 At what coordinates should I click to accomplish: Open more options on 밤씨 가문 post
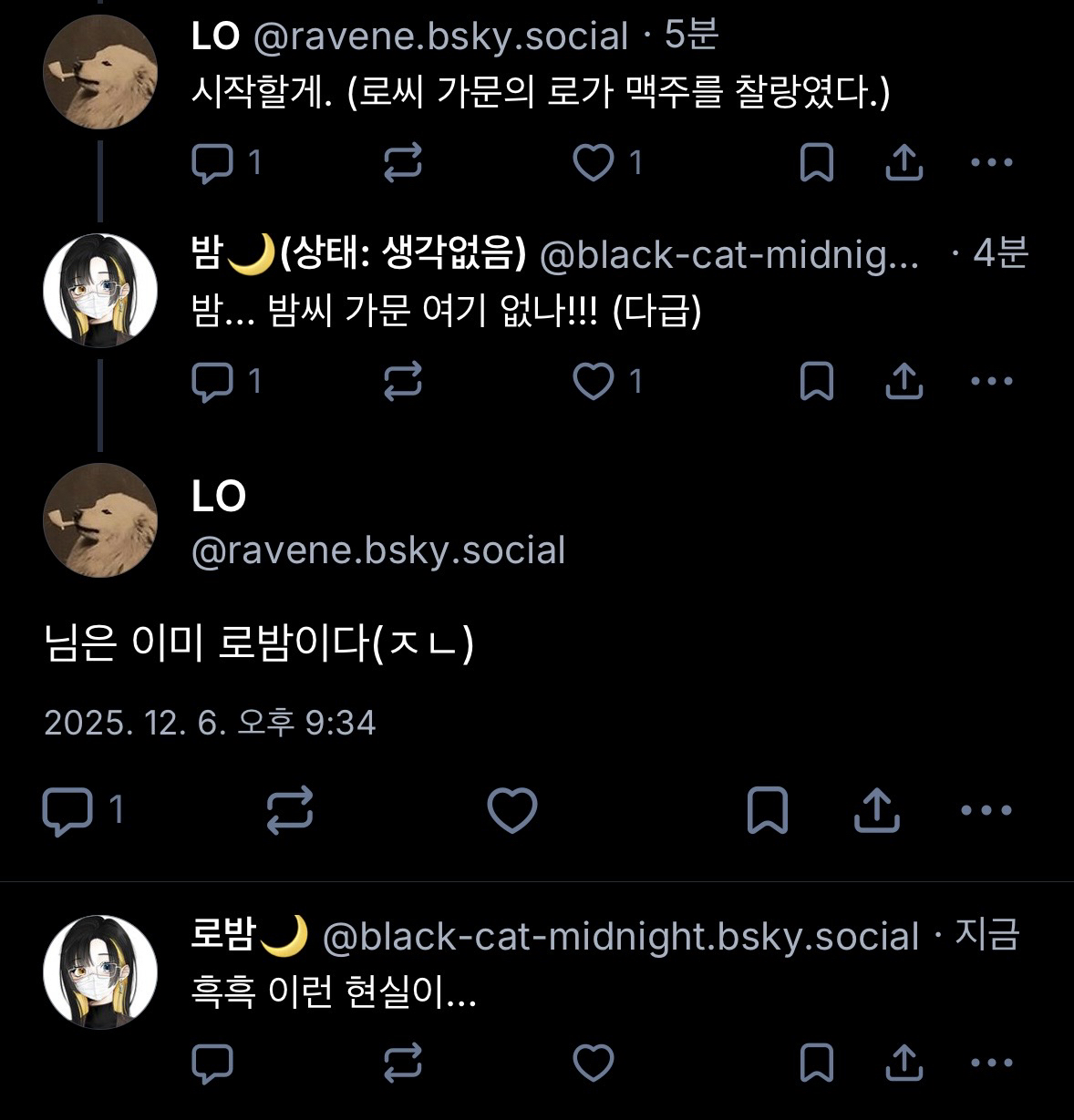pos(992,381)
